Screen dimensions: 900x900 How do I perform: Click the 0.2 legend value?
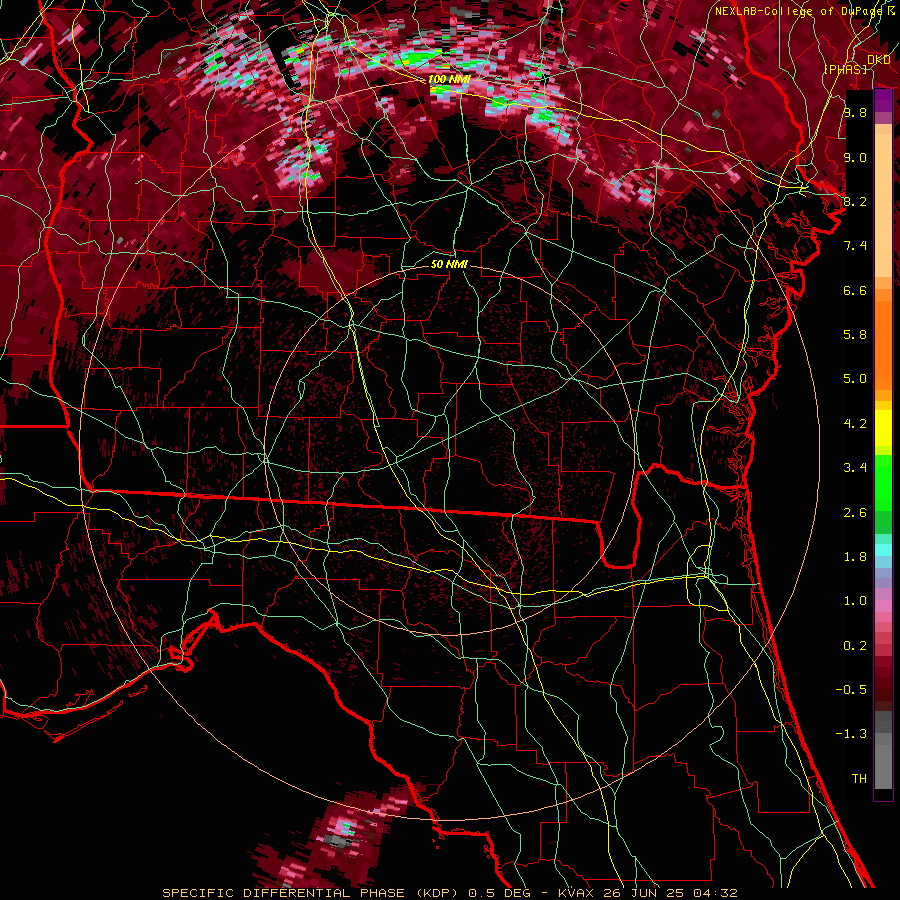coord(855,646)
